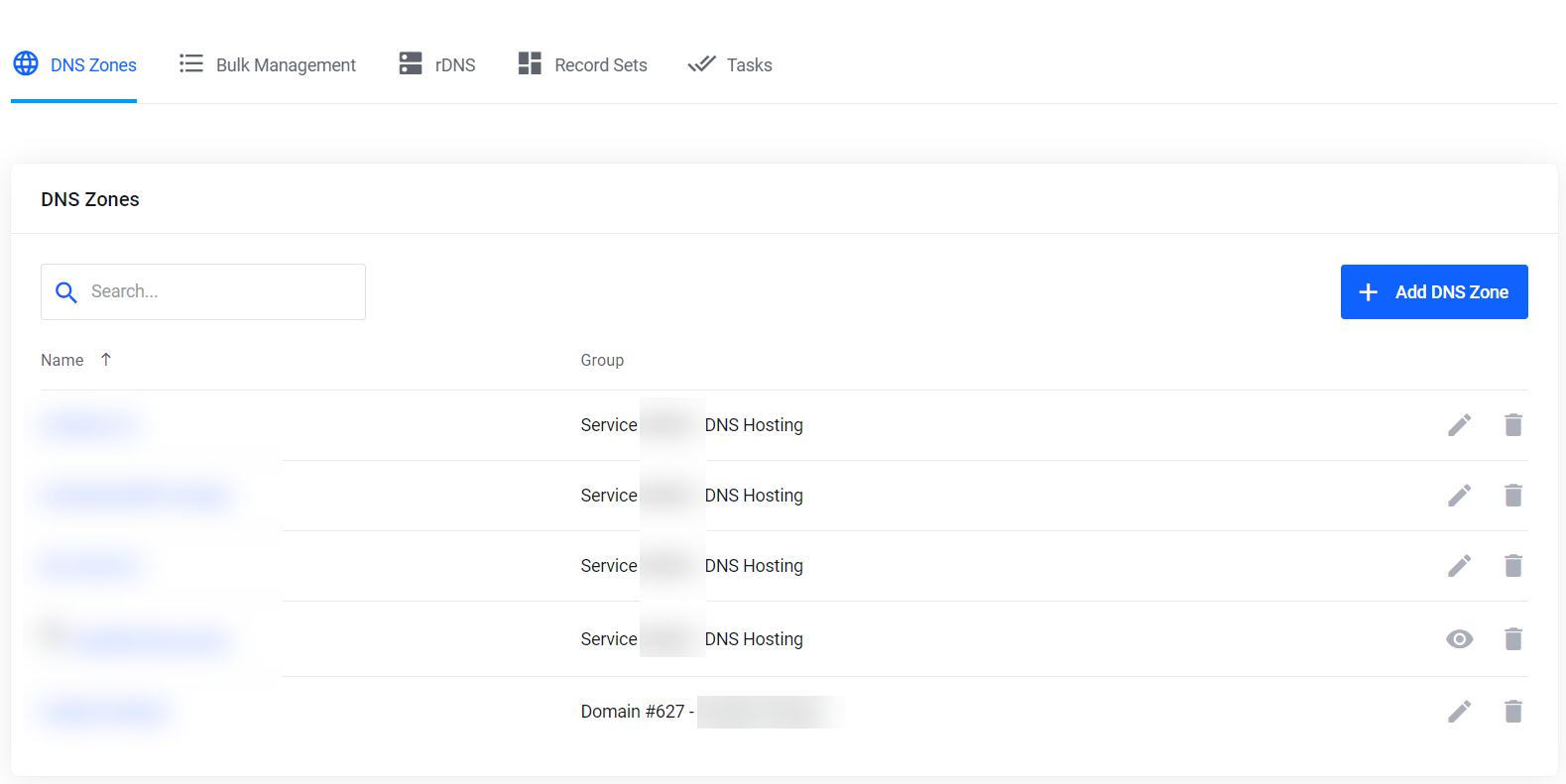The height and width of the screenshot is (784, 1566).
Task: Click the Group column header
Action: [602, 361]
